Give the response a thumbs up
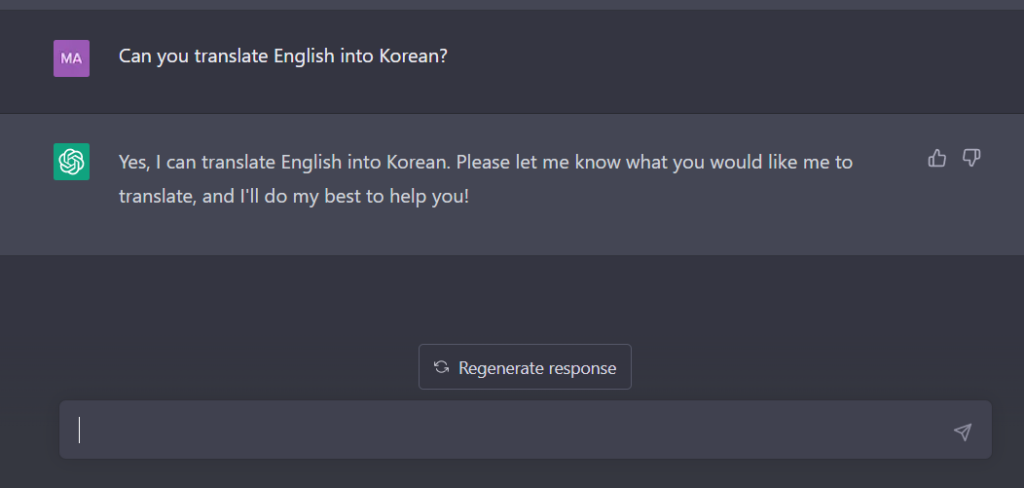This screenshot has height=488, width=1024. pos(936,158)
